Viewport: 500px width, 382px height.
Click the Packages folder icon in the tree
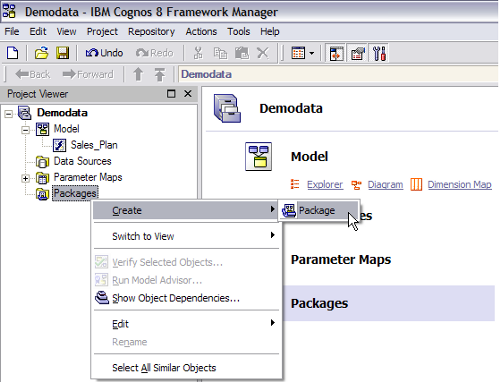point(42,194)
